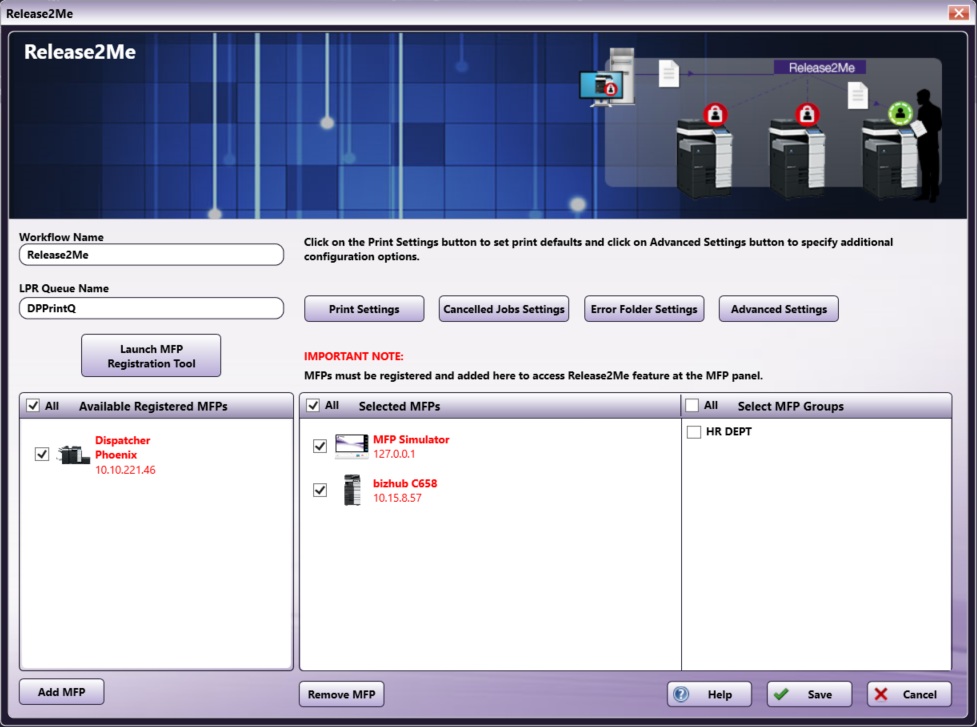This screenshot has height=727, width=977.
Task: Enable the HR DEPT group checkbox
Action: click(693, 432)
